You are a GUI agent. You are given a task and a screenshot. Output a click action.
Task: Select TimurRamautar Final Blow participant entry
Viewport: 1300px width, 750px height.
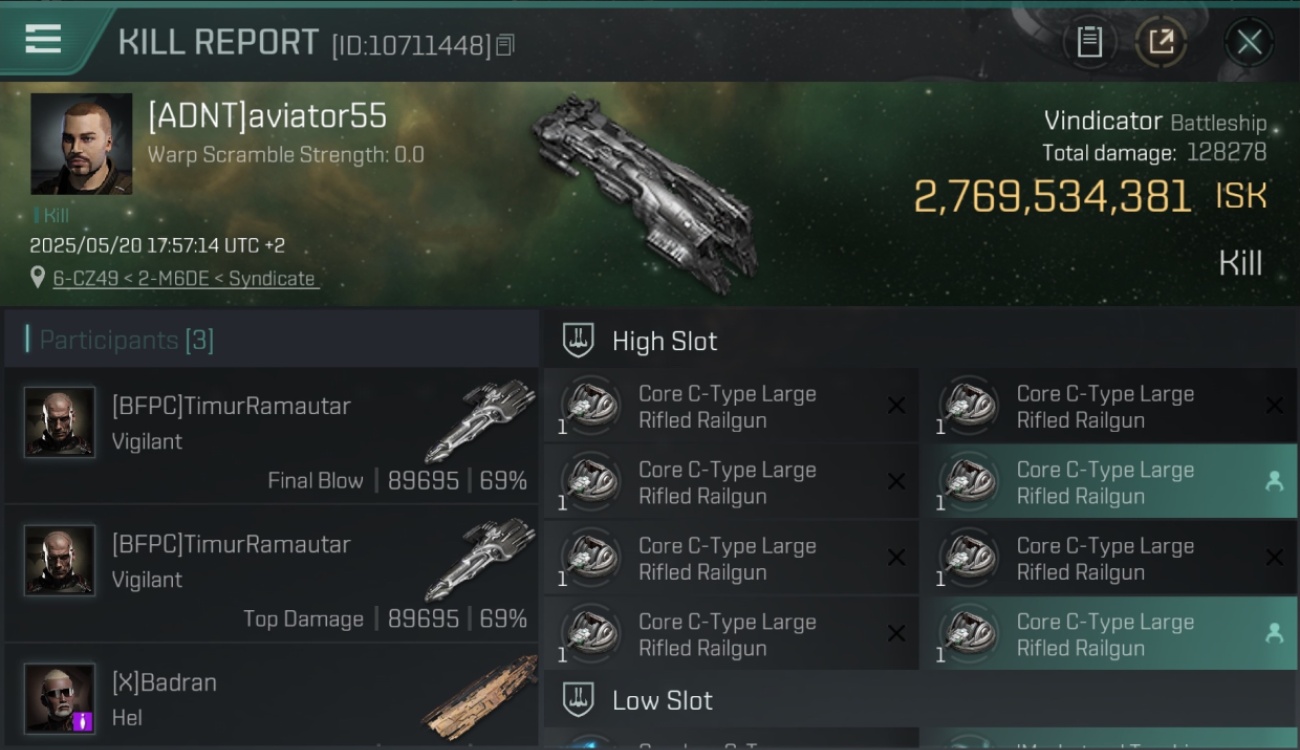pos(271,436)
